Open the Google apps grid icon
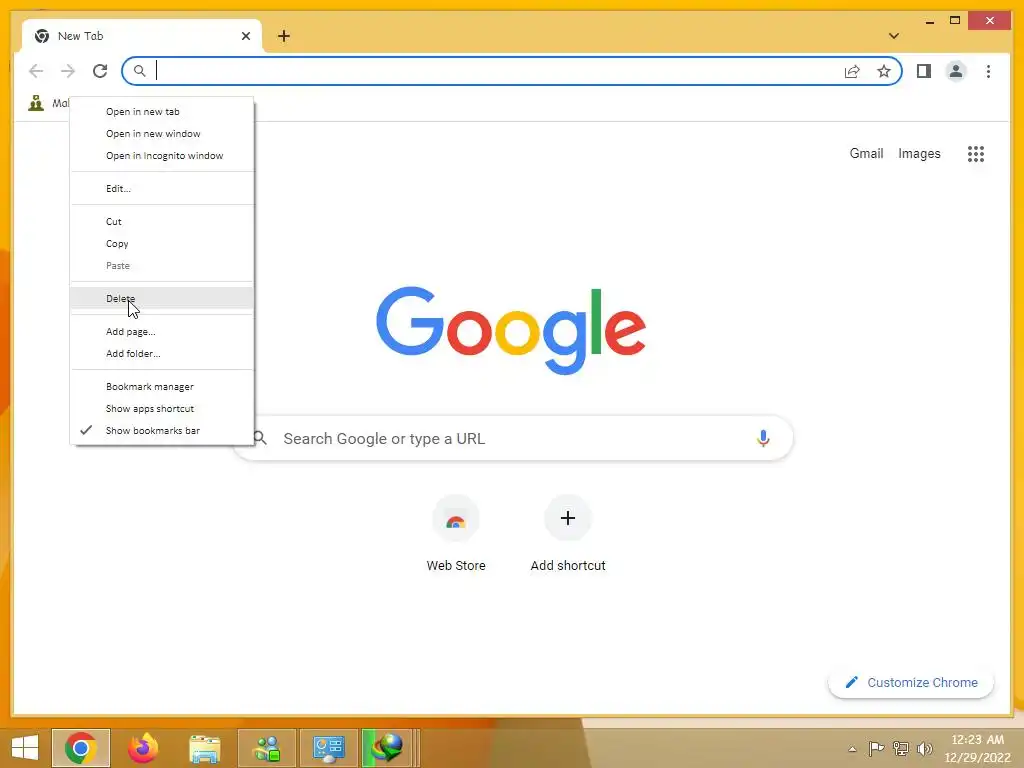This screenshot has width=1024, height=768. pyautogui.click(x=976, y=153)
